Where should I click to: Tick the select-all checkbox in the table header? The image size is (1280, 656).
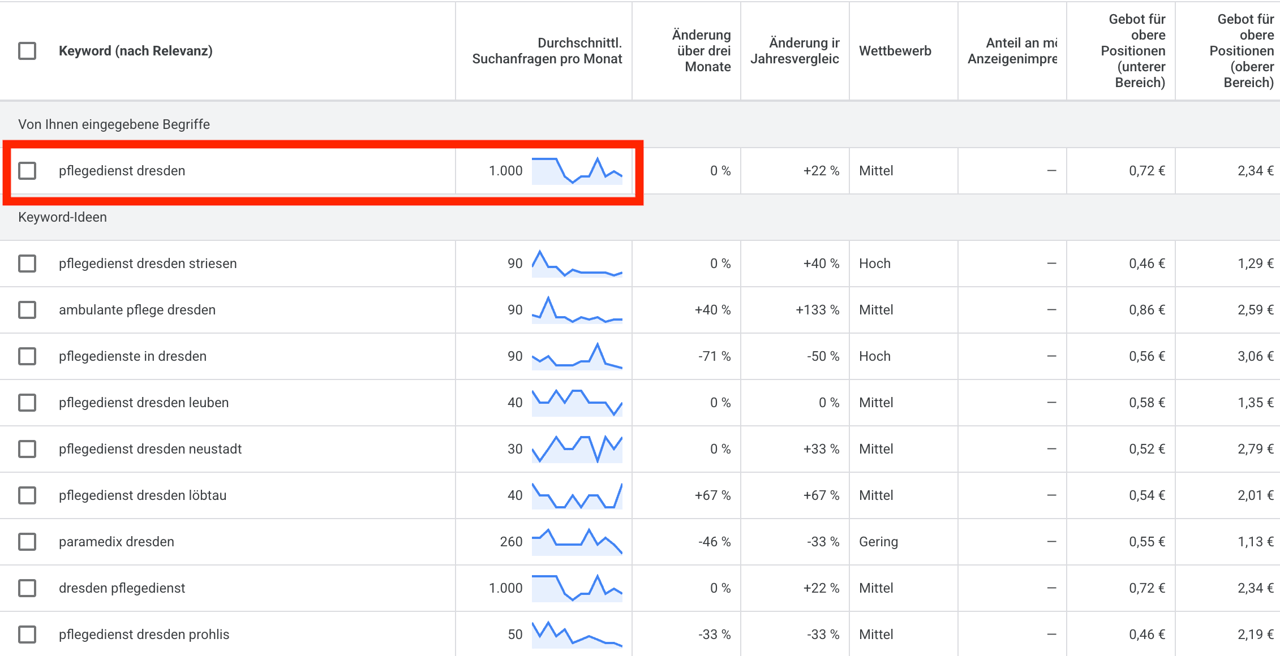27,51
